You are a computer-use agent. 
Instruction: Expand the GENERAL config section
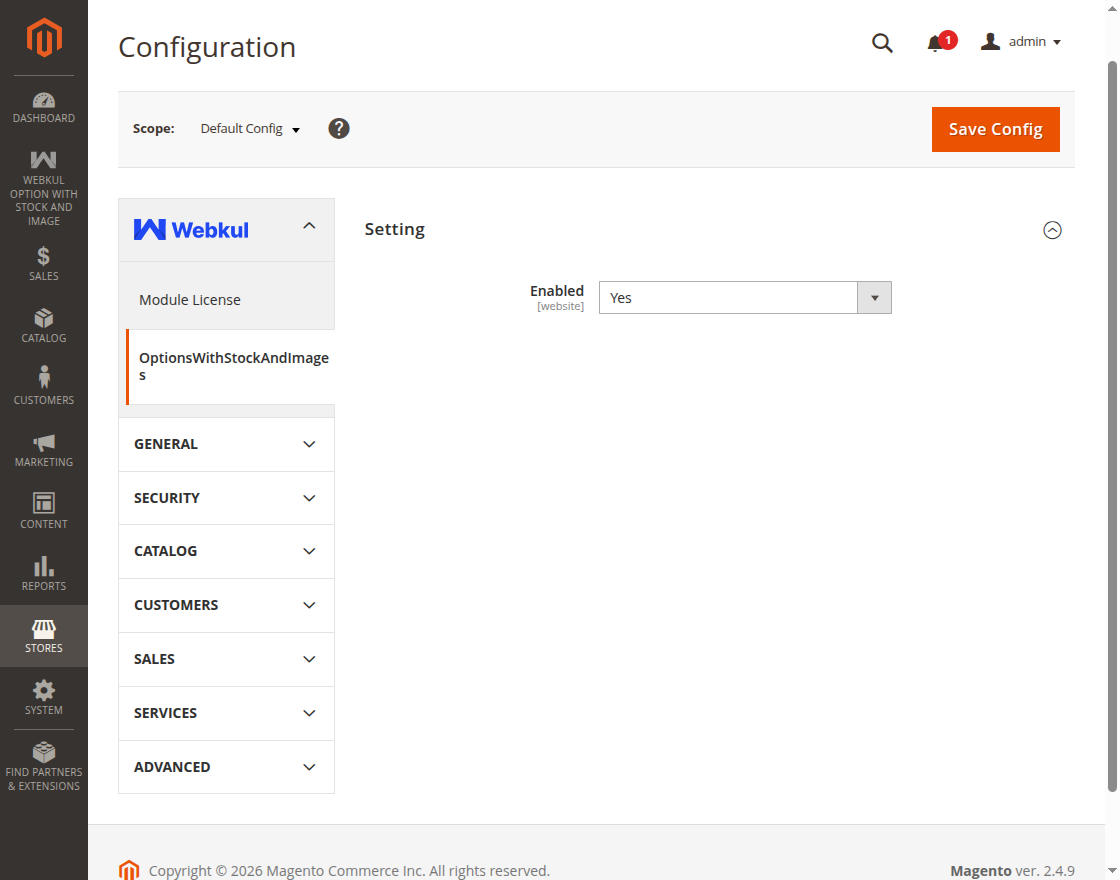click(x=226, y=444)
